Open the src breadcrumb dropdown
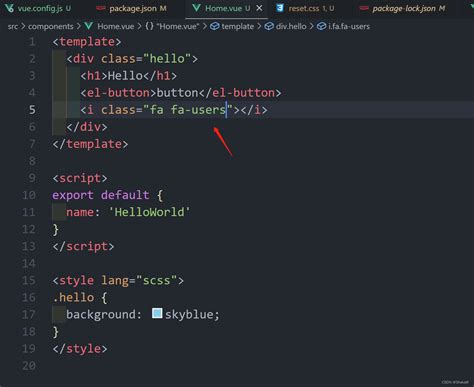 13,26
